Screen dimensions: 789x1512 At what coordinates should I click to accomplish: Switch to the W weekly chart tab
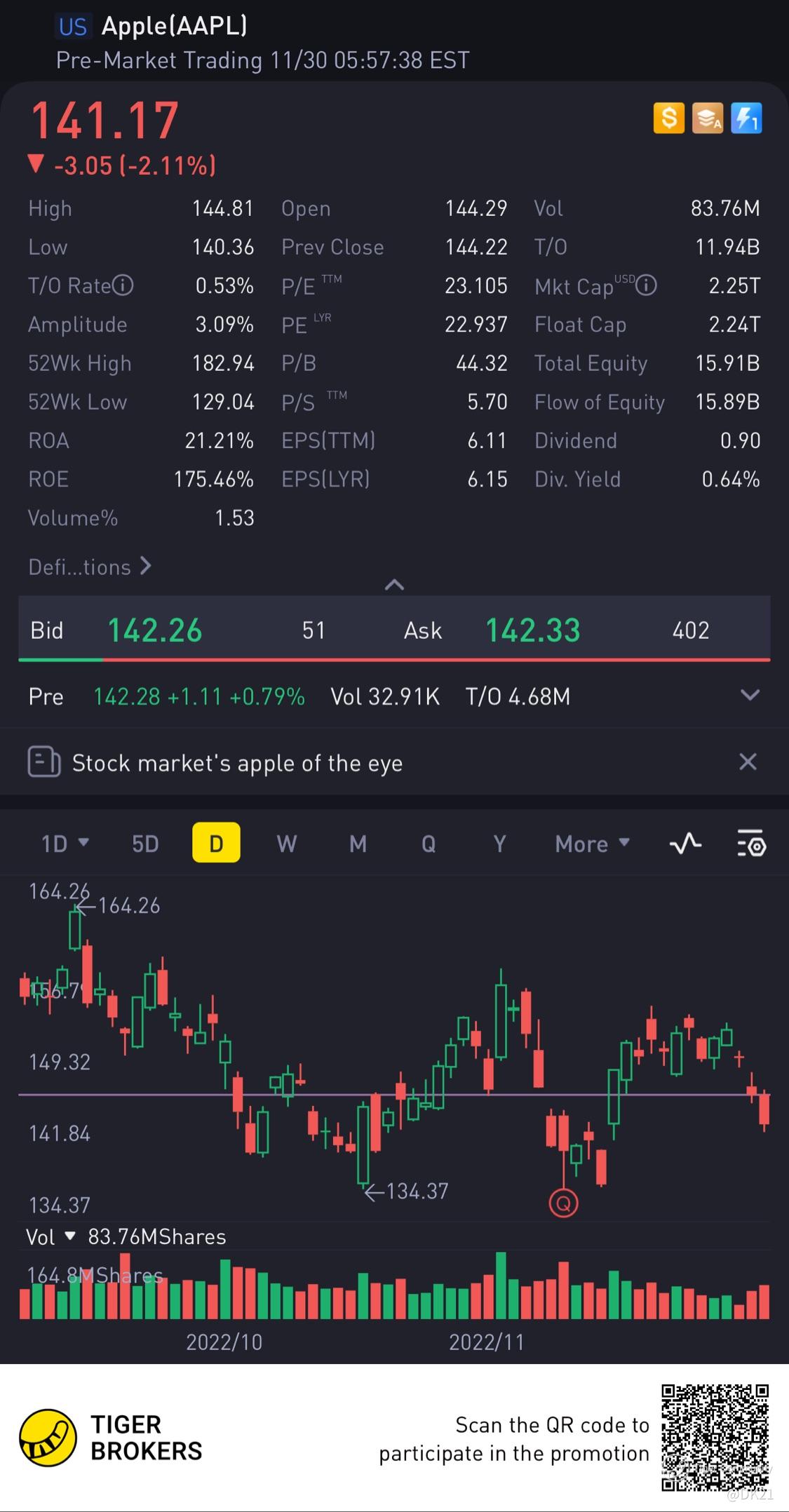tap(286, 843)
